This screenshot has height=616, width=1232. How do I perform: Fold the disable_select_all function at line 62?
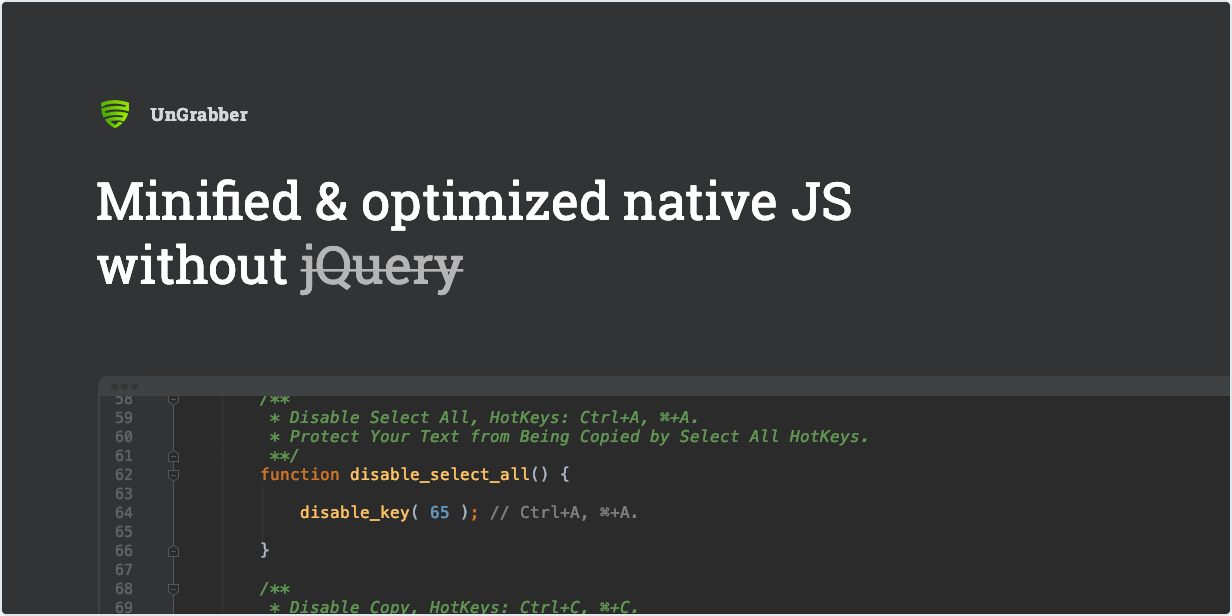pos(173,475)
